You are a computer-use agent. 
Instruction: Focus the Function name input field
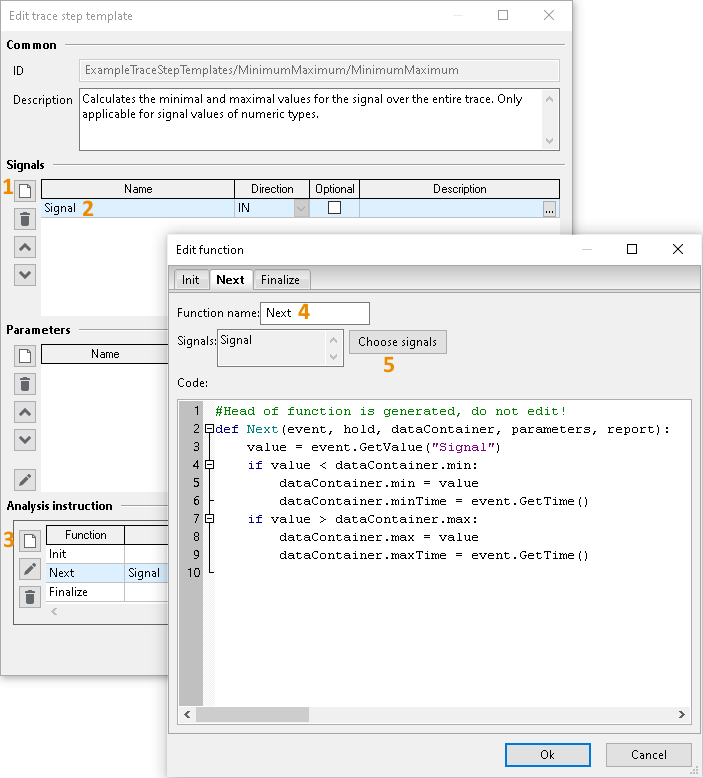coord(315,313)
